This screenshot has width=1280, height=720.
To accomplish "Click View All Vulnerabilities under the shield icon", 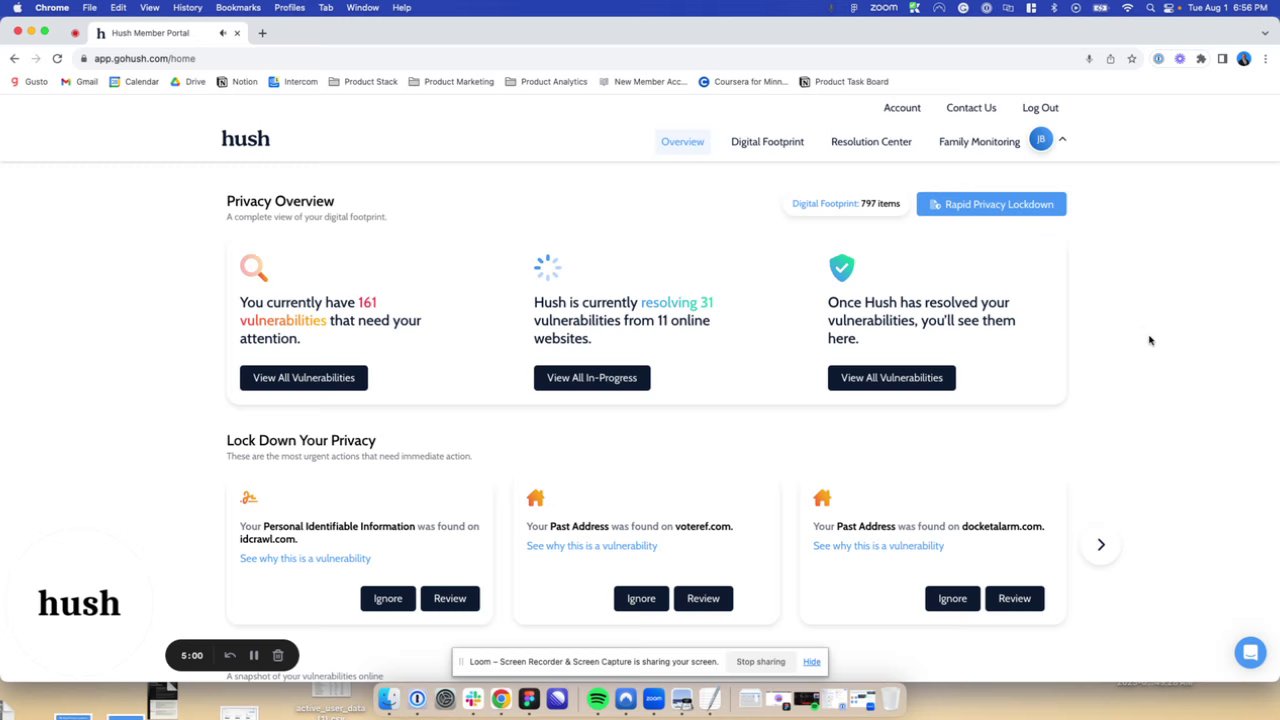I will point(892,378).
